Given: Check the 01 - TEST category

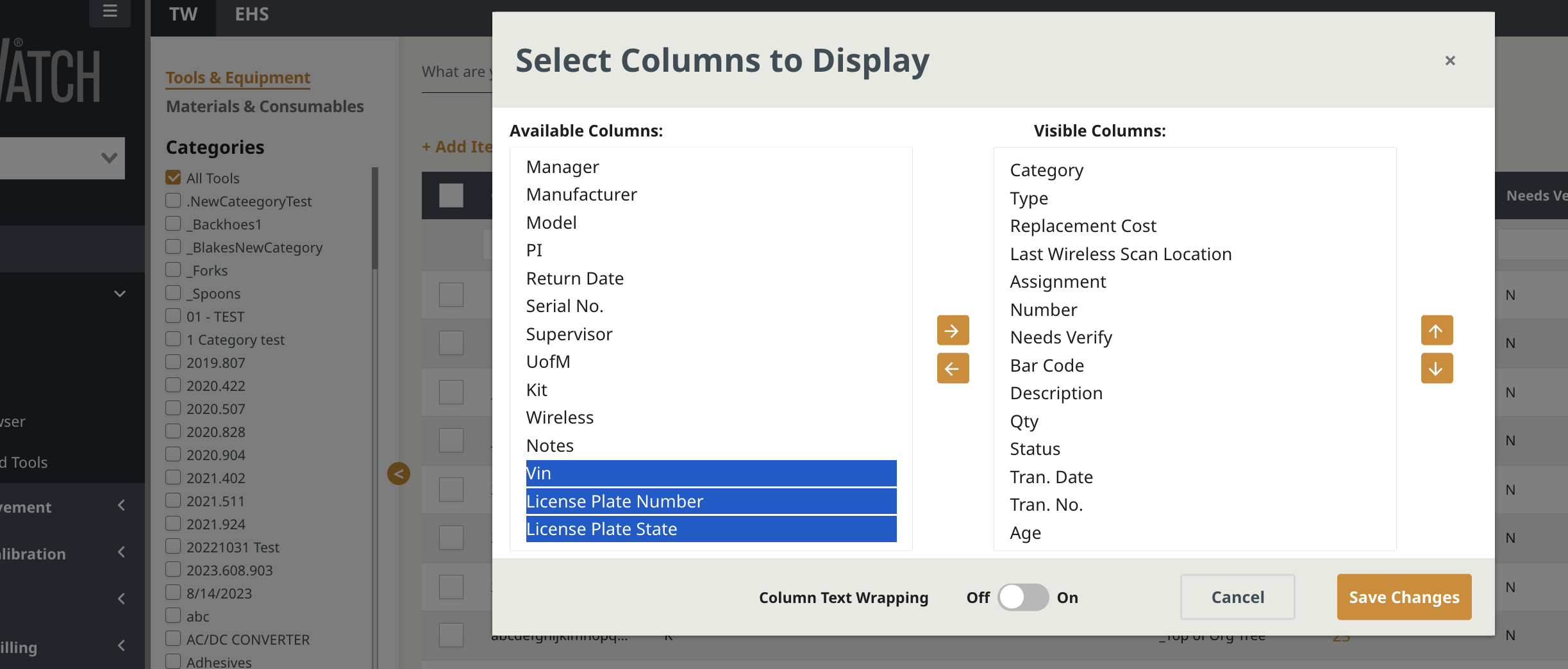Looking at the screenshot, I should pyautogui.click(x=173, y=316).
